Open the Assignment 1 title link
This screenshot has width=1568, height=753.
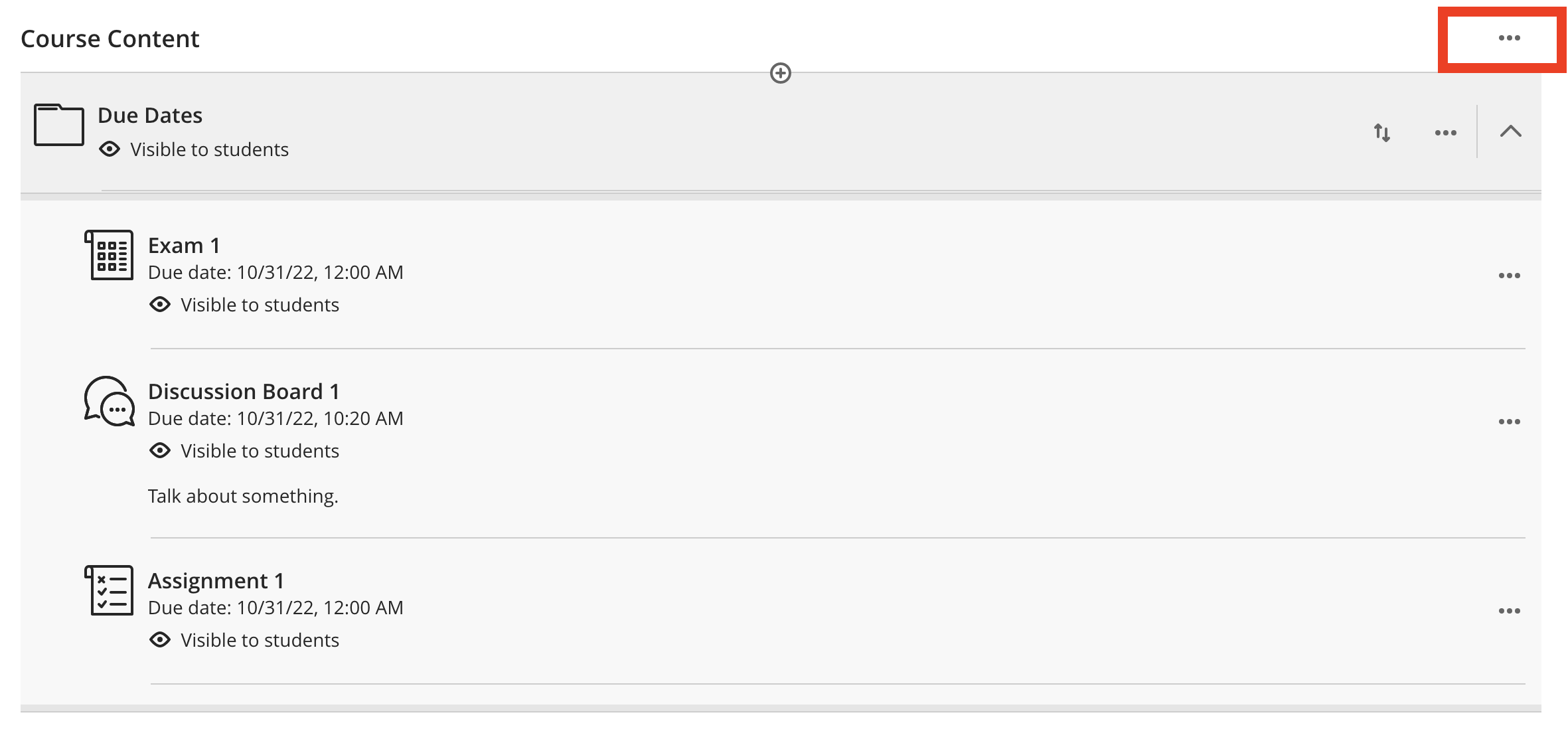point(216,581)
